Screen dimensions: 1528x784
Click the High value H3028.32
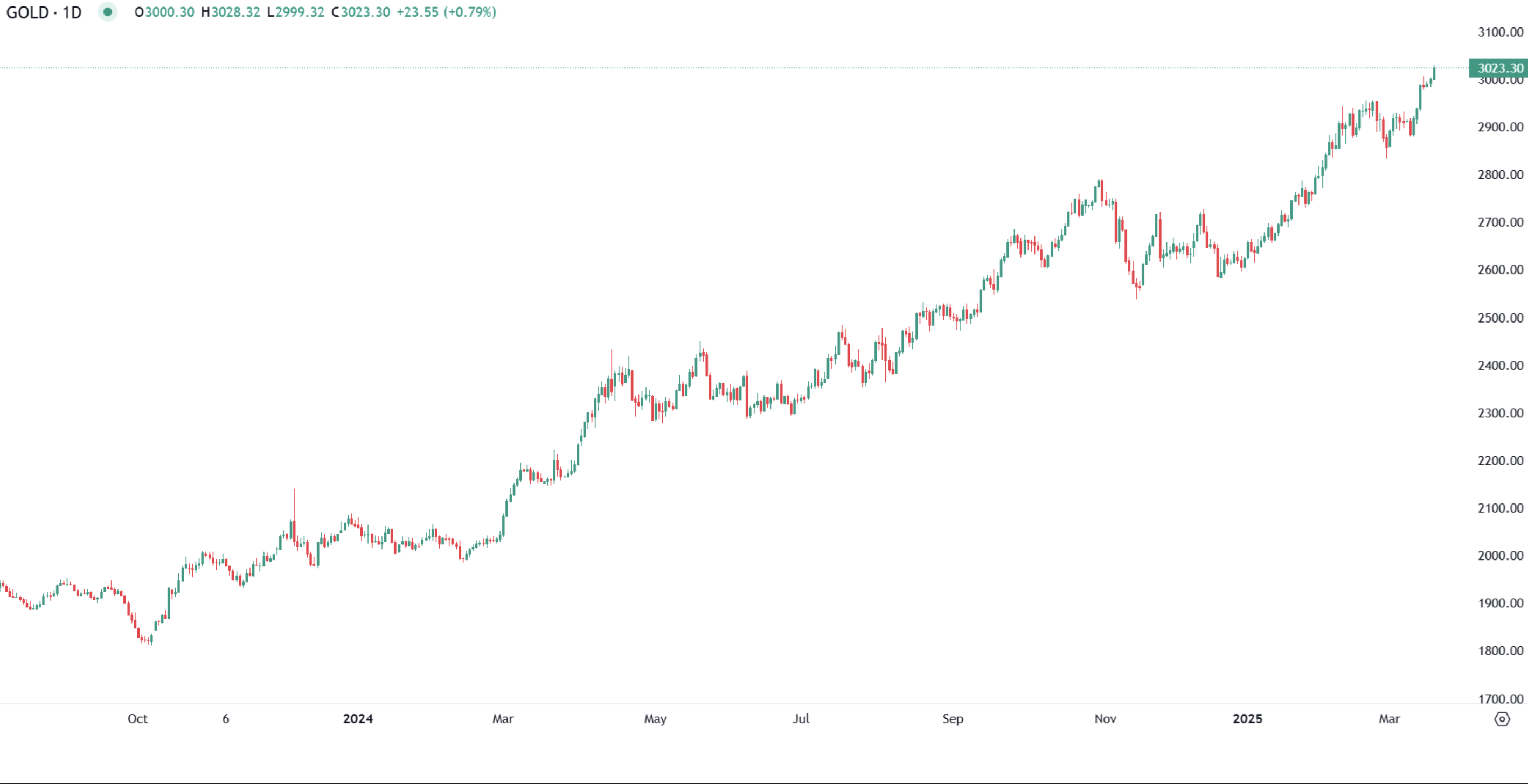[x=231, y=12]
